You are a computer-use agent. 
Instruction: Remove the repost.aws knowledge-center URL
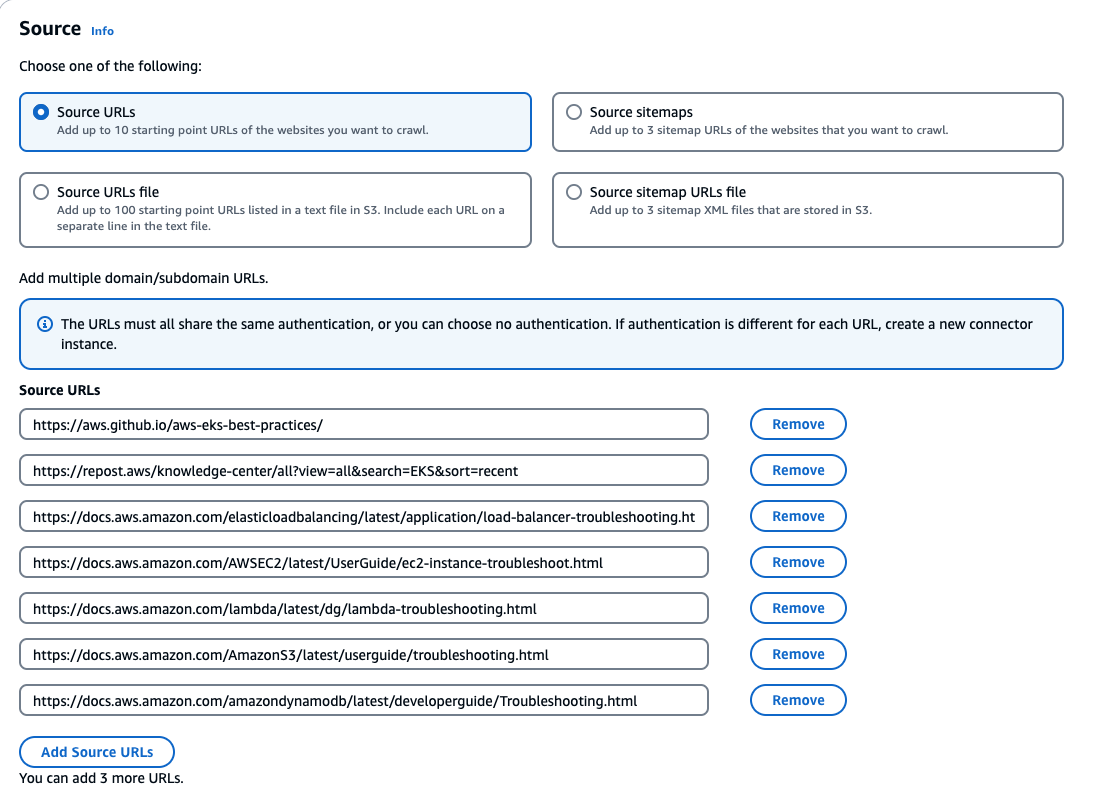[x=797, y=469]
